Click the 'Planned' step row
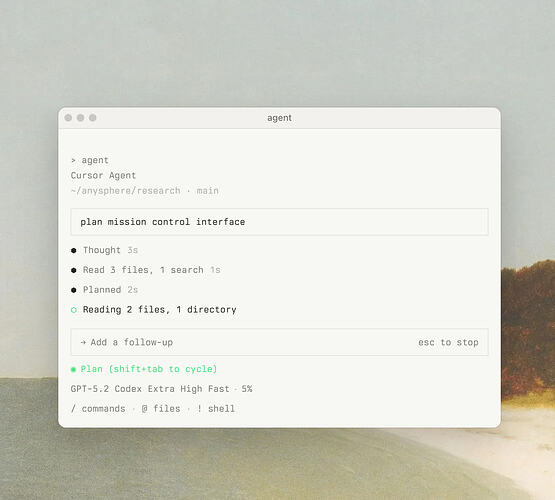555x500 pixels. point(104,290)
